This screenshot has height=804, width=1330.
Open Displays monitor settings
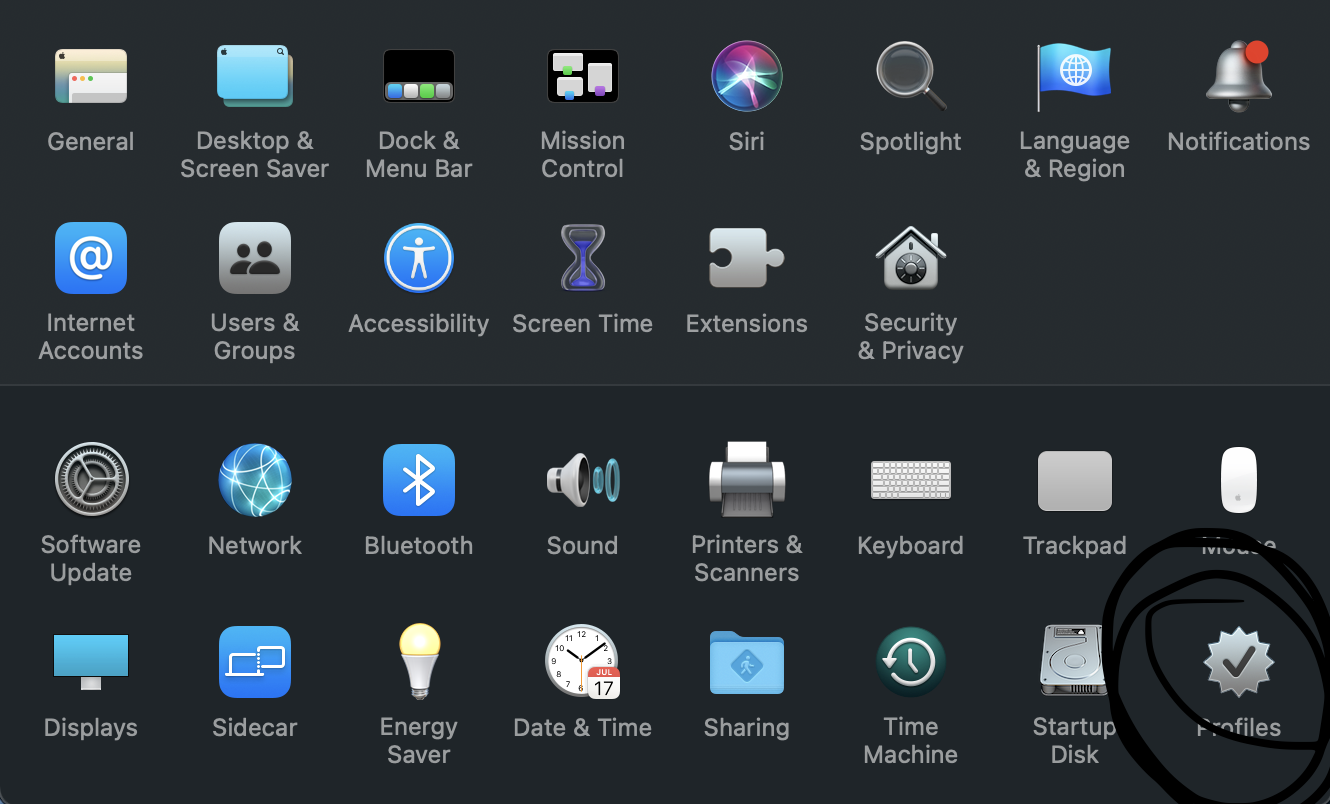pos(91,661)
